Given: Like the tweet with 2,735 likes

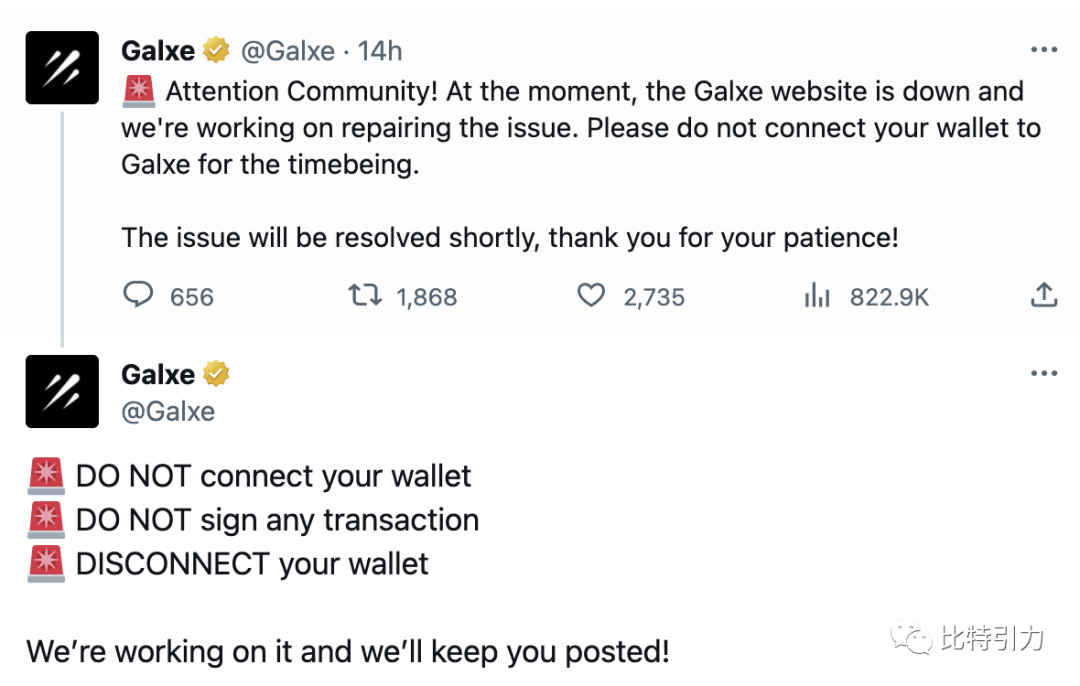Looking at the screenshot, I should coord(591,295).
